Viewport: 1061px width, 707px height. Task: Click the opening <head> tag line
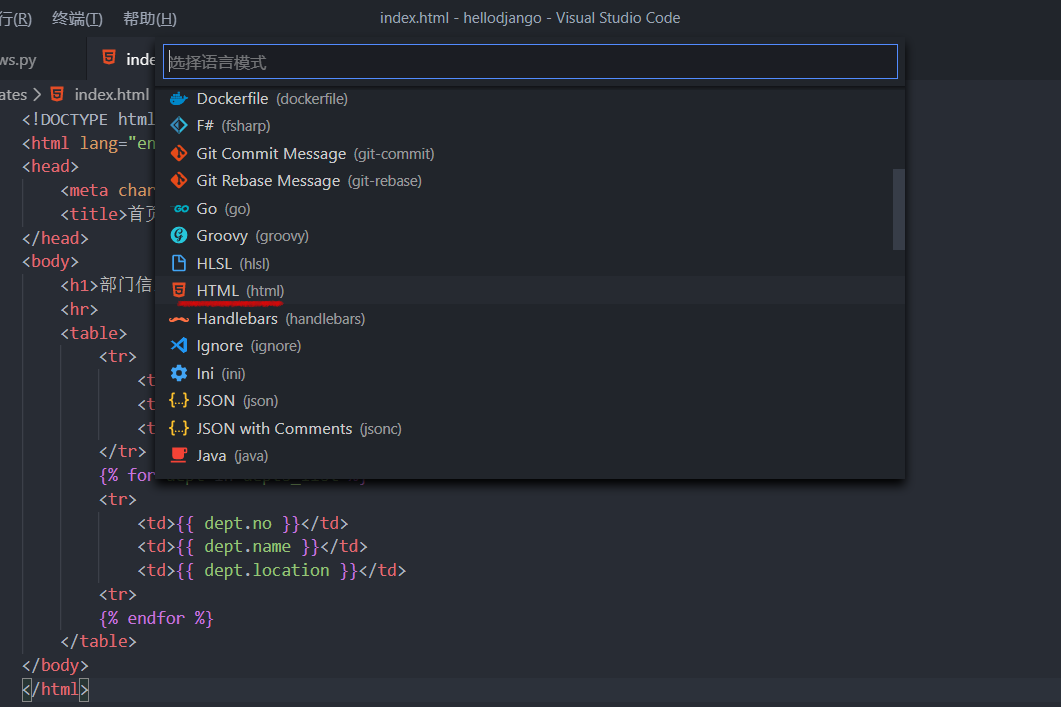(50, 166)
